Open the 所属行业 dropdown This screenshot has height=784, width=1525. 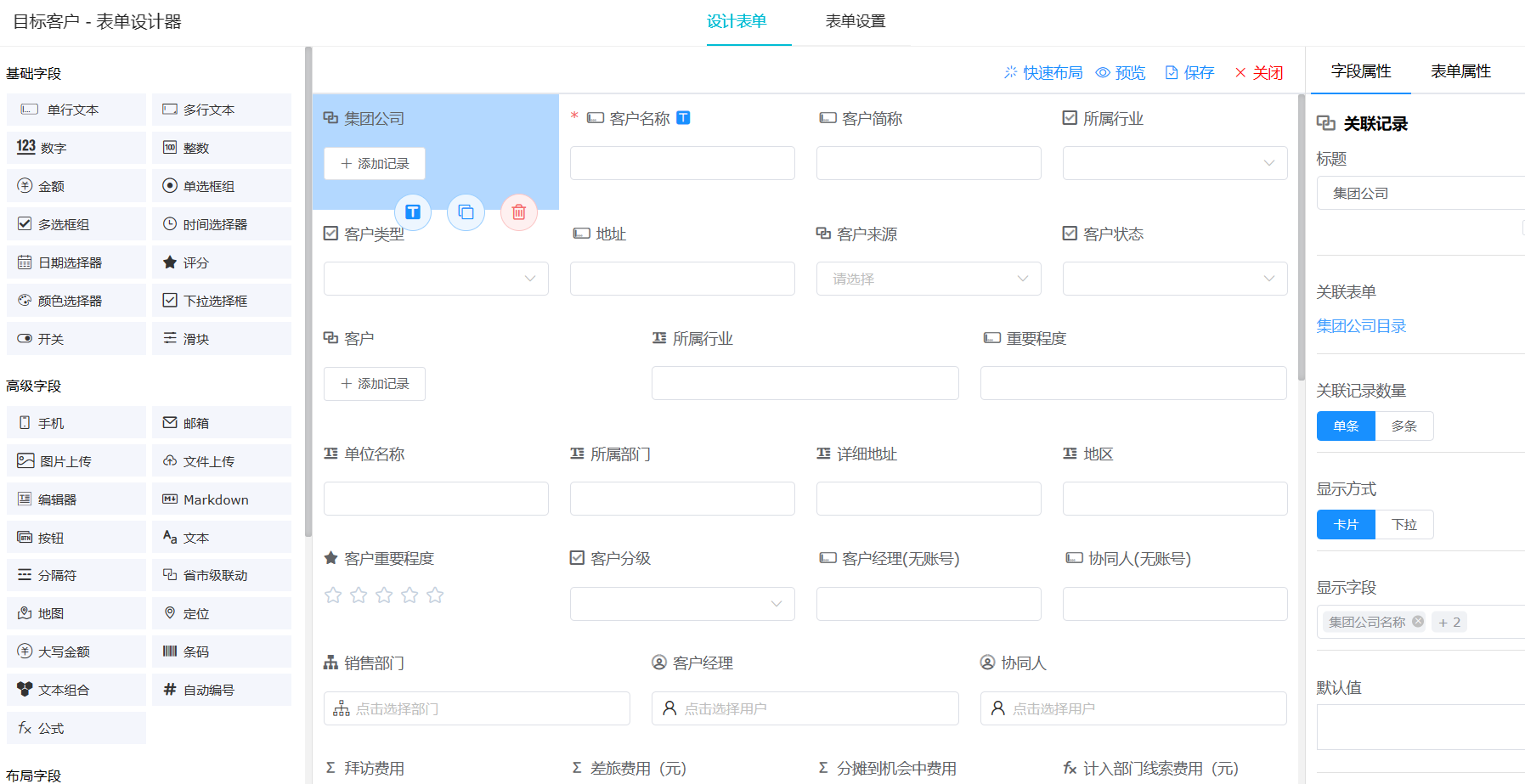click(x=1173, y=162)
